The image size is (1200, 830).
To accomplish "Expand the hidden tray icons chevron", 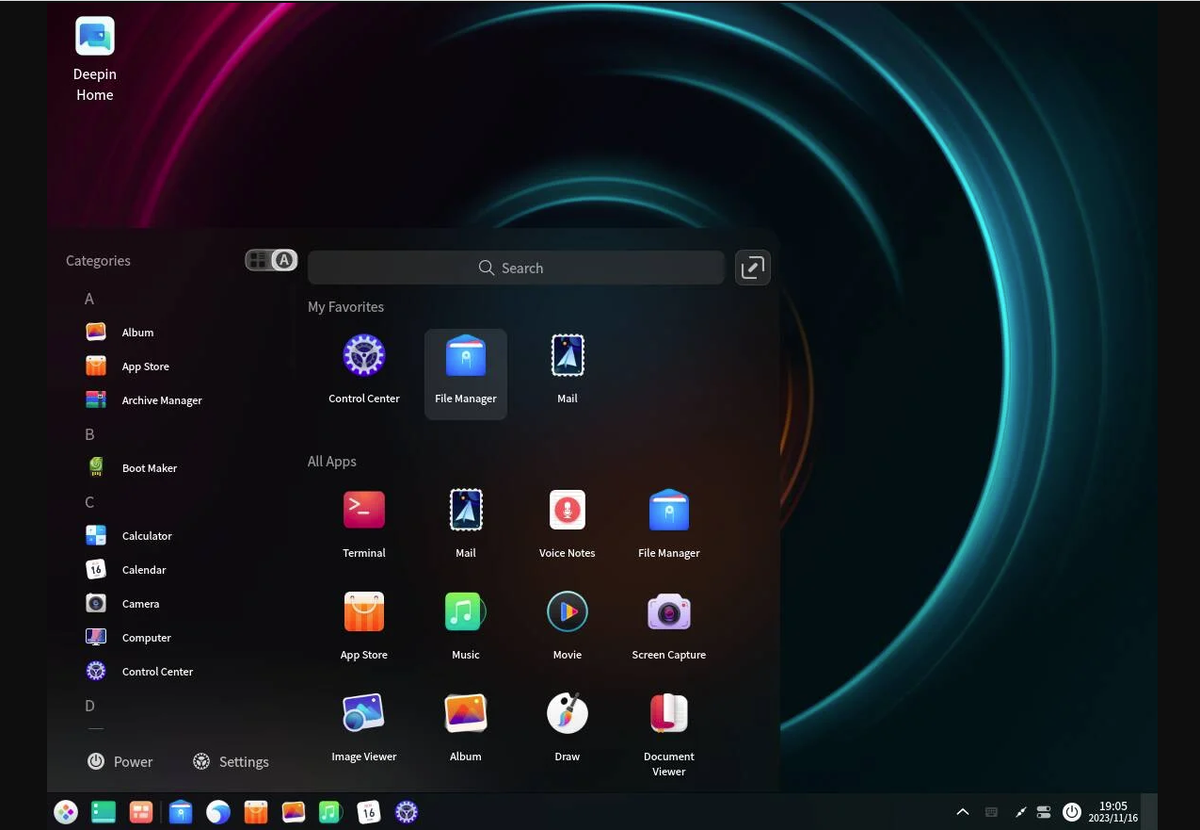I will (962, 812).
